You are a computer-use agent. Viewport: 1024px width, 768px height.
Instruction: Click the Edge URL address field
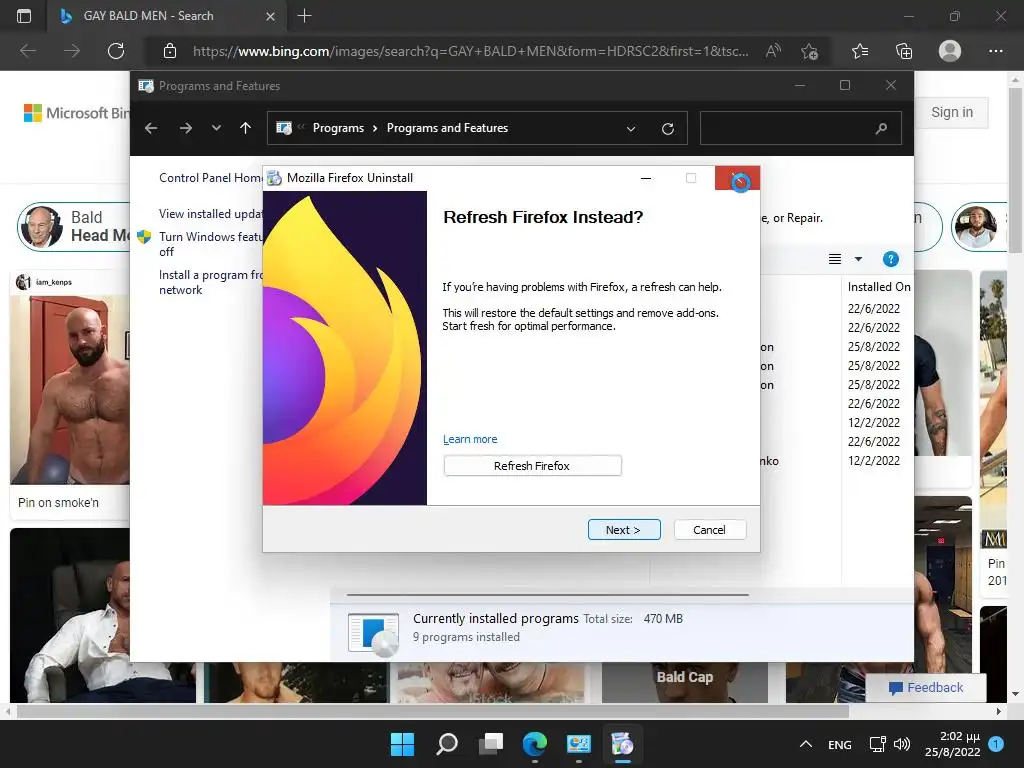tap(470, 51)
